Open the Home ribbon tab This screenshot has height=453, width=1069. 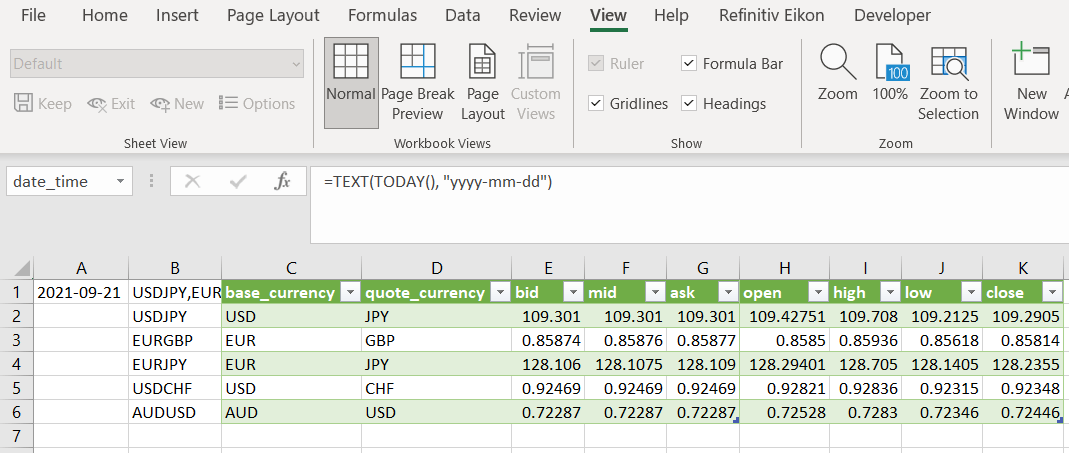pos(104,15)
